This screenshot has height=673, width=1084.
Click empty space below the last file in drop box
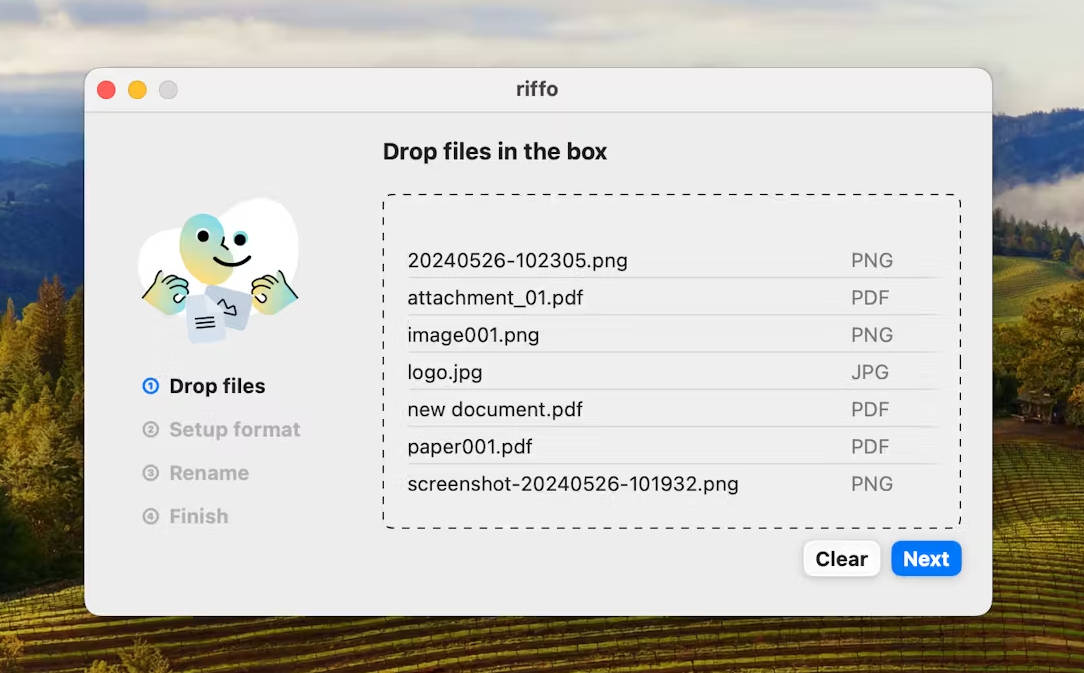click(670, 512)
